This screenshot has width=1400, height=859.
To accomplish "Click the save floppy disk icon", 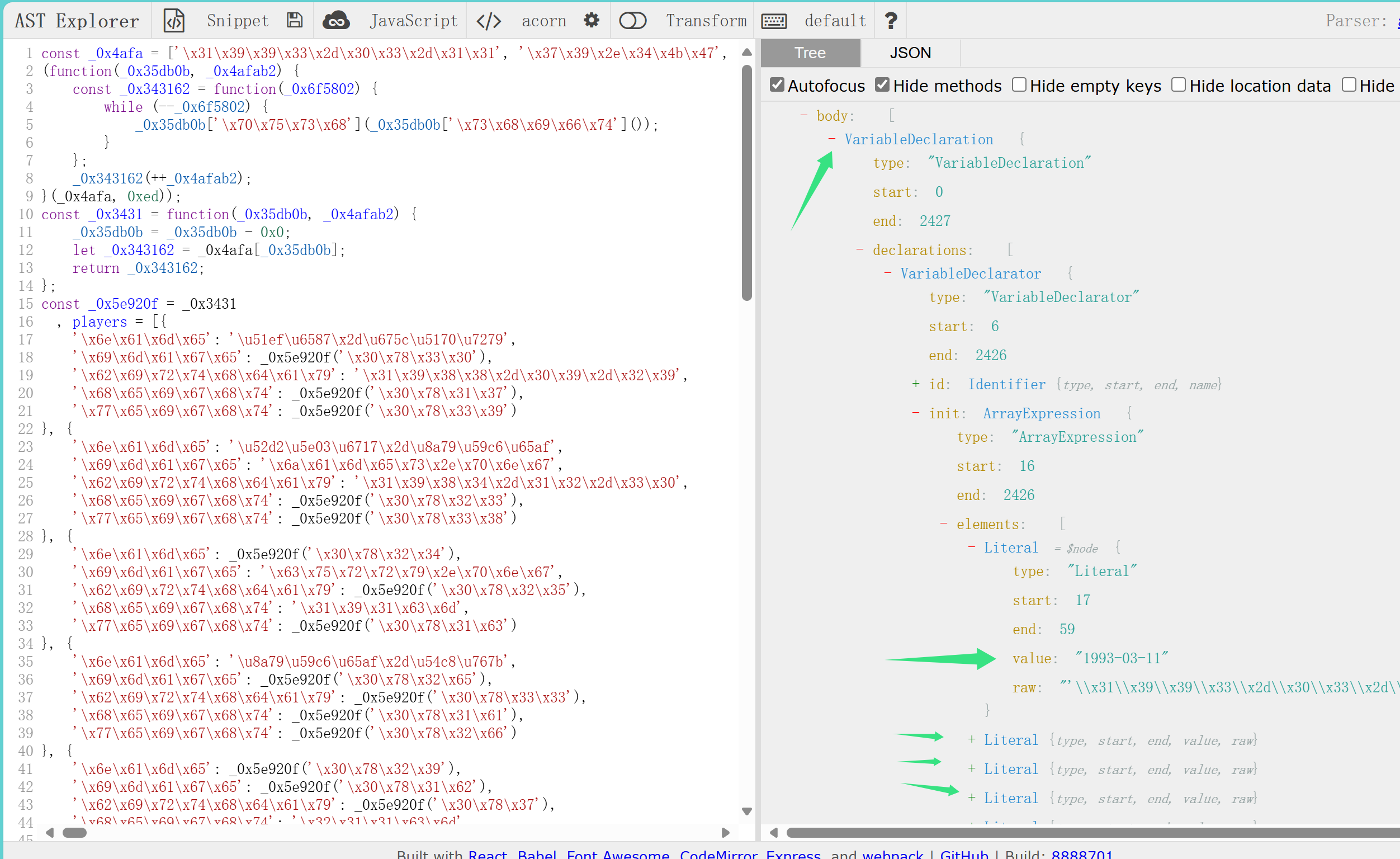I will pos(294,21).
